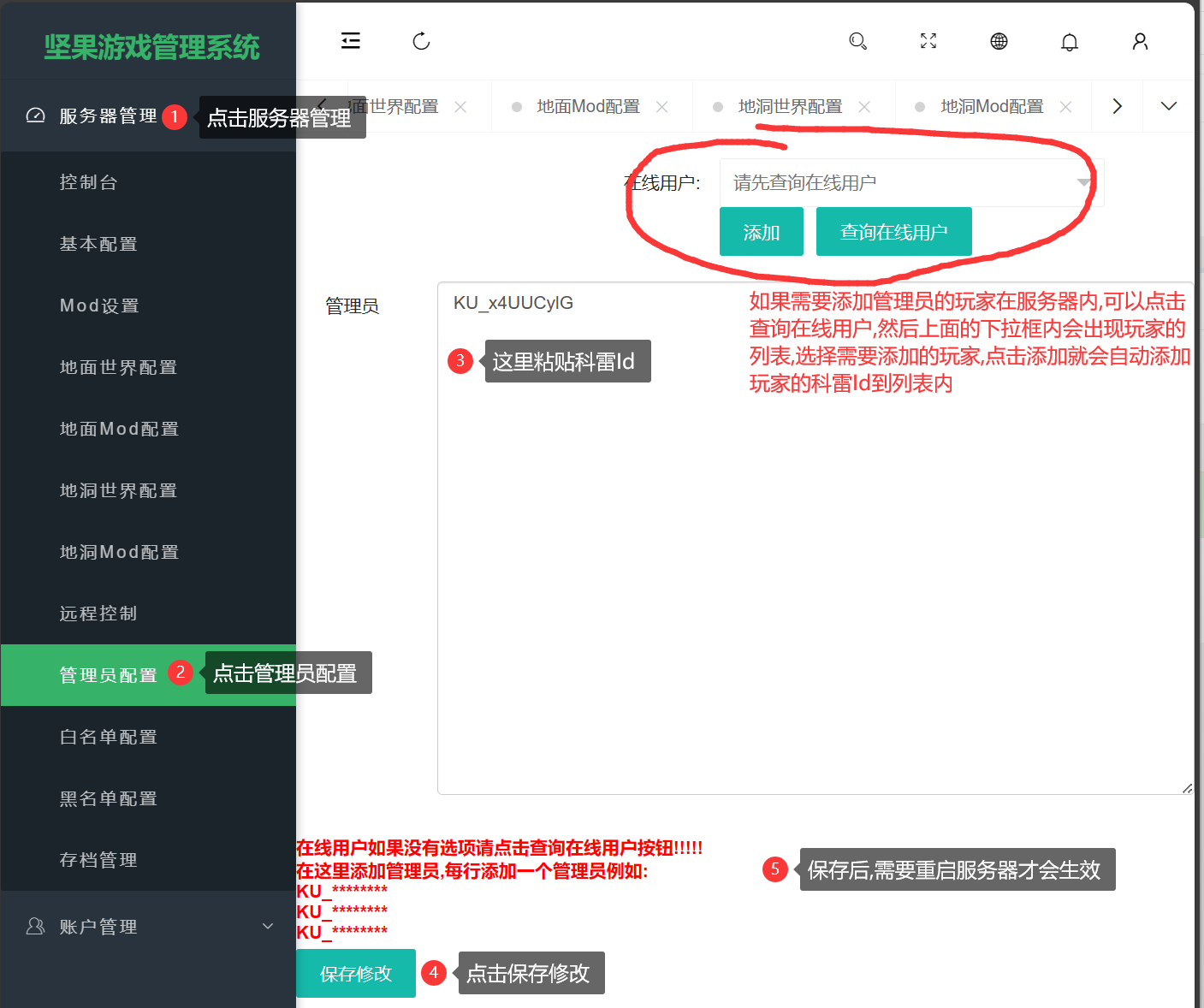Toggle fullscreen mode icon
Viewport: 1204px width, 1008px height.
coord(928,40)
